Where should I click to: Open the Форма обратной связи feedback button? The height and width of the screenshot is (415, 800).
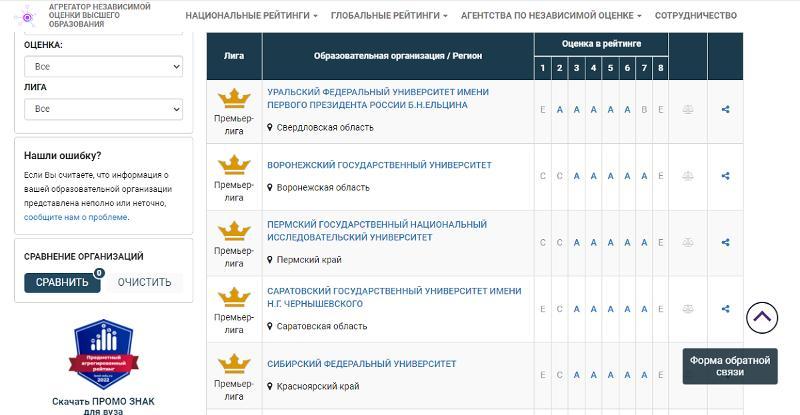[x=730, y=366]
